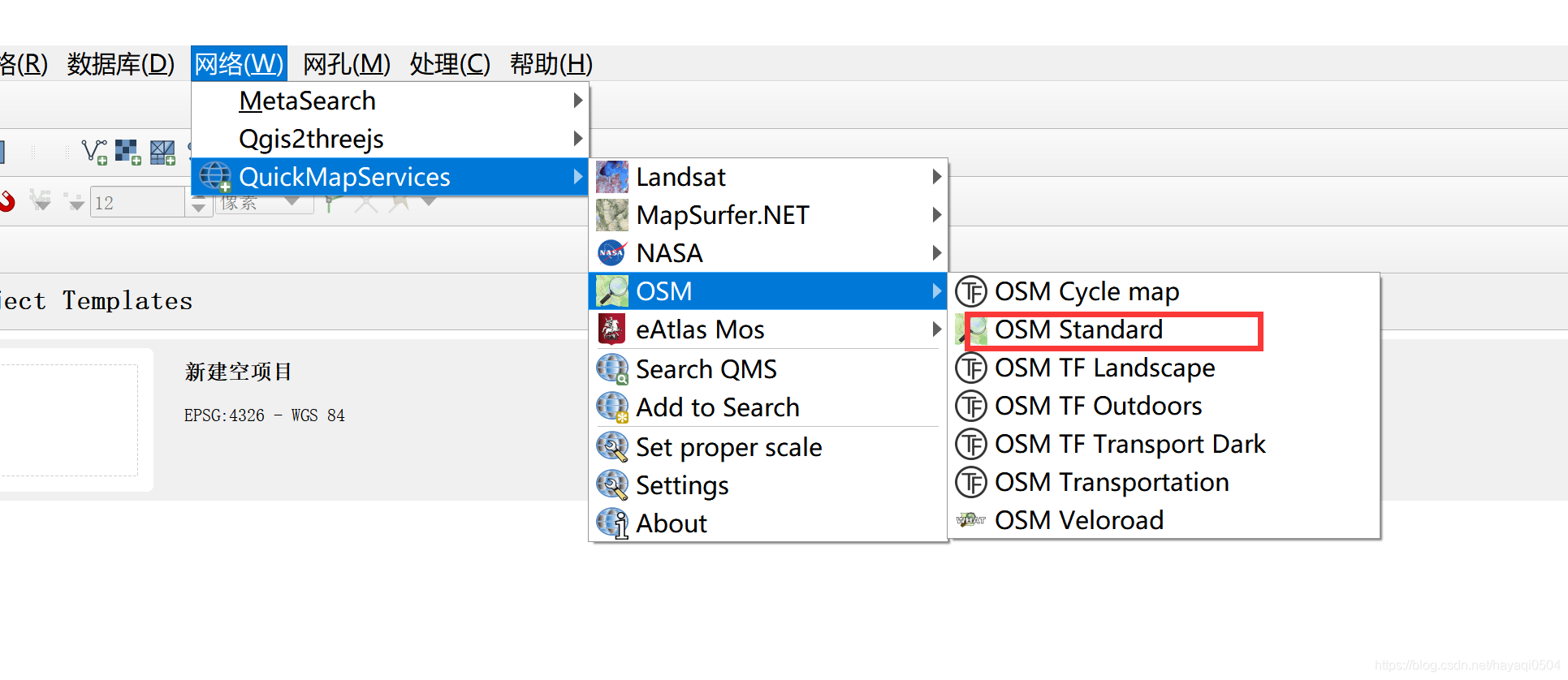Viewport: 1568px width, 680px height.
Task: Click the Add to Search icon
Action: coord(612,407)
